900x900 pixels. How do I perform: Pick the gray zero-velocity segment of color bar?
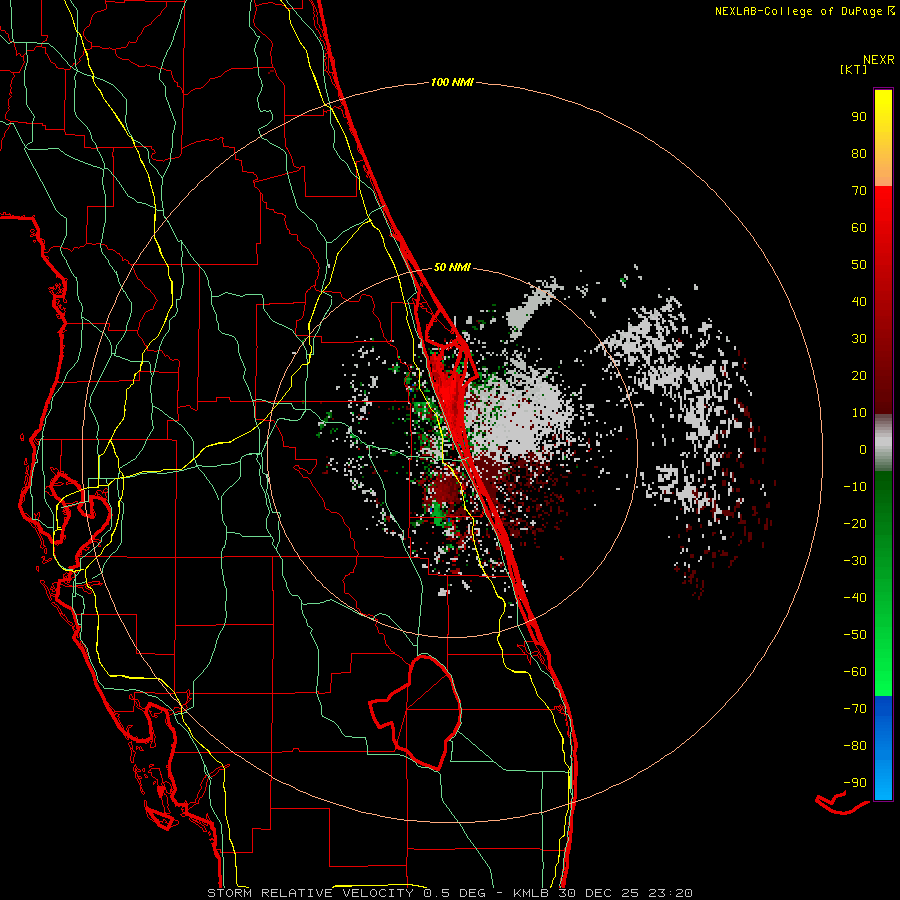[x=883, y=443]
